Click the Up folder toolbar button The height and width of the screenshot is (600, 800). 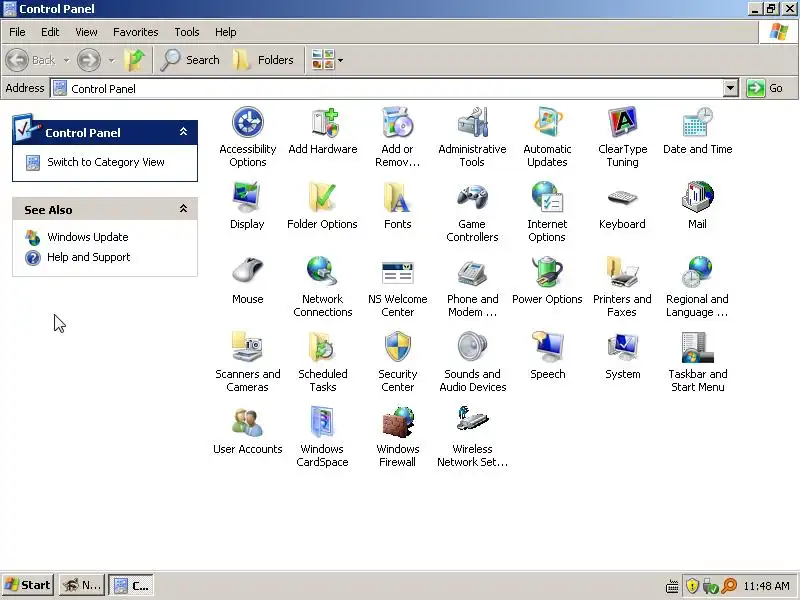coord(135,60)
